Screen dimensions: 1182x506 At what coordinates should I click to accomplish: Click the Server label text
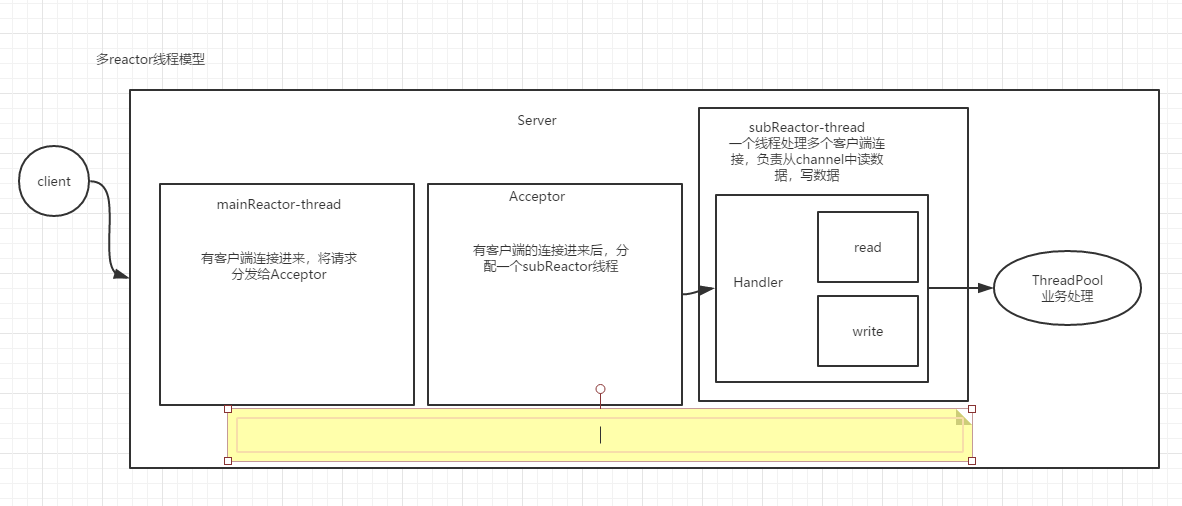pyautogui.click(x=537, y=121)
